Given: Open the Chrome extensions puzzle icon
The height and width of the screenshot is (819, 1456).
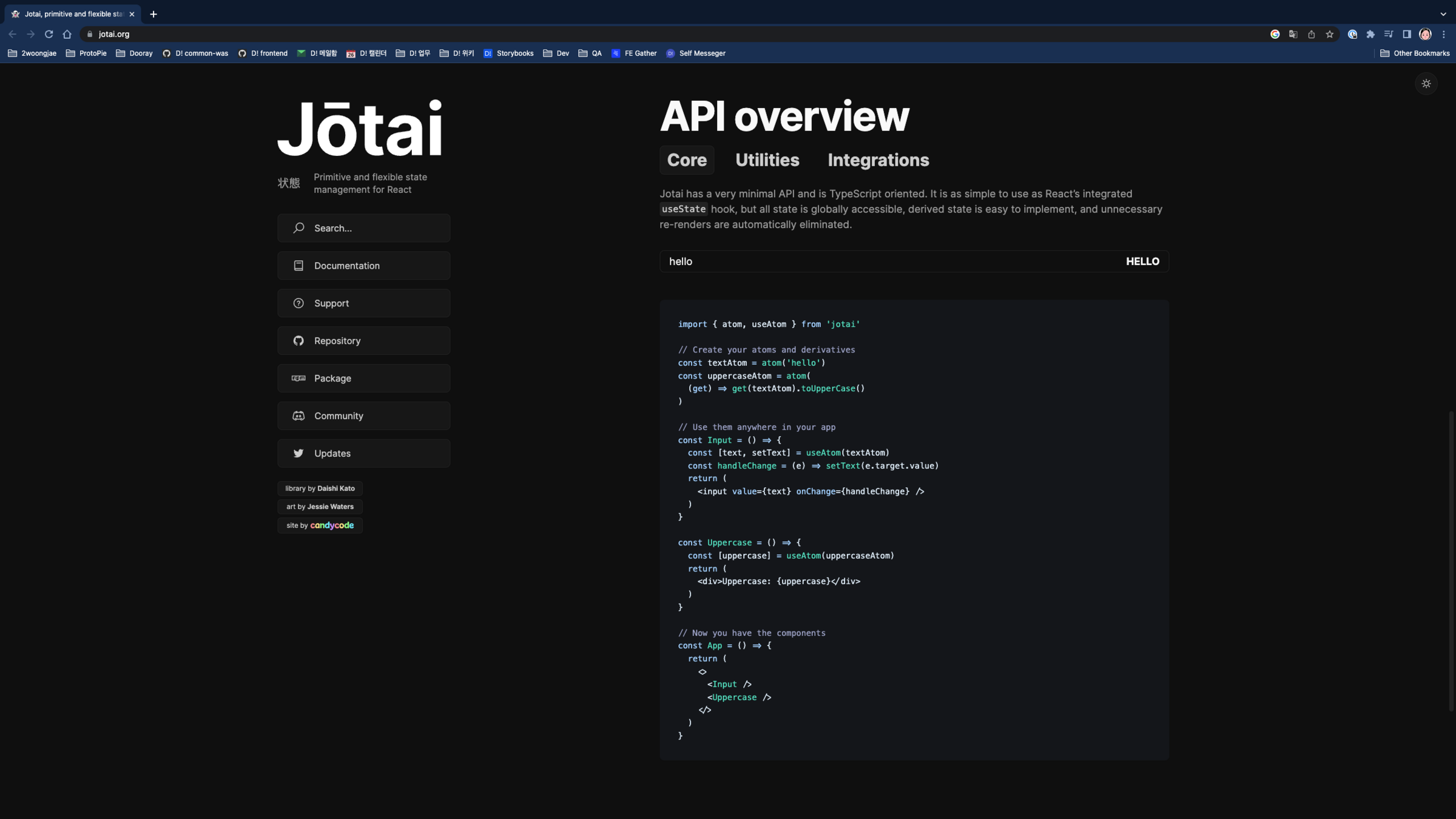Looking at the screenshot, I should pos(1370,35).
